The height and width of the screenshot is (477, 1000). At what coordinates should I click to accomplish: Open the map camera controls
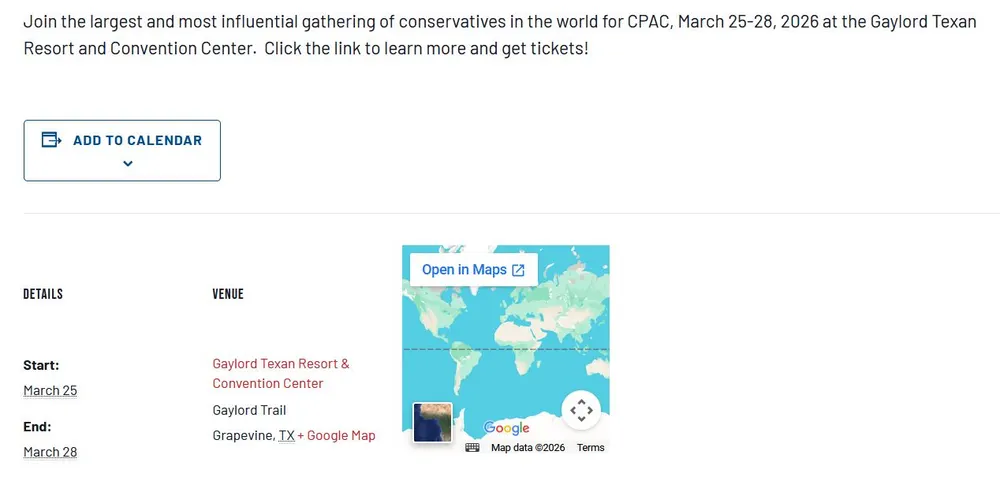point(581,410)
